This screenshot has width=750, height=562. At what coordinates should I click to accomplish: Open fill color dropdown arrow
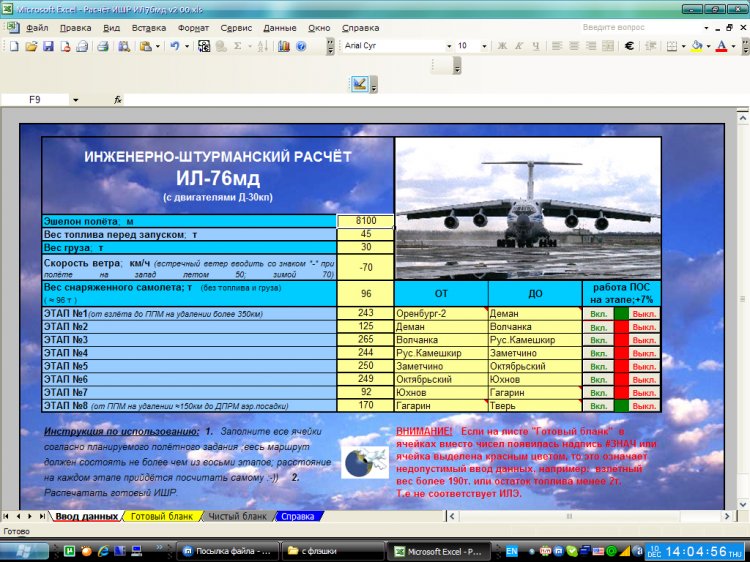pyautogui.click(x=708, y=46)
